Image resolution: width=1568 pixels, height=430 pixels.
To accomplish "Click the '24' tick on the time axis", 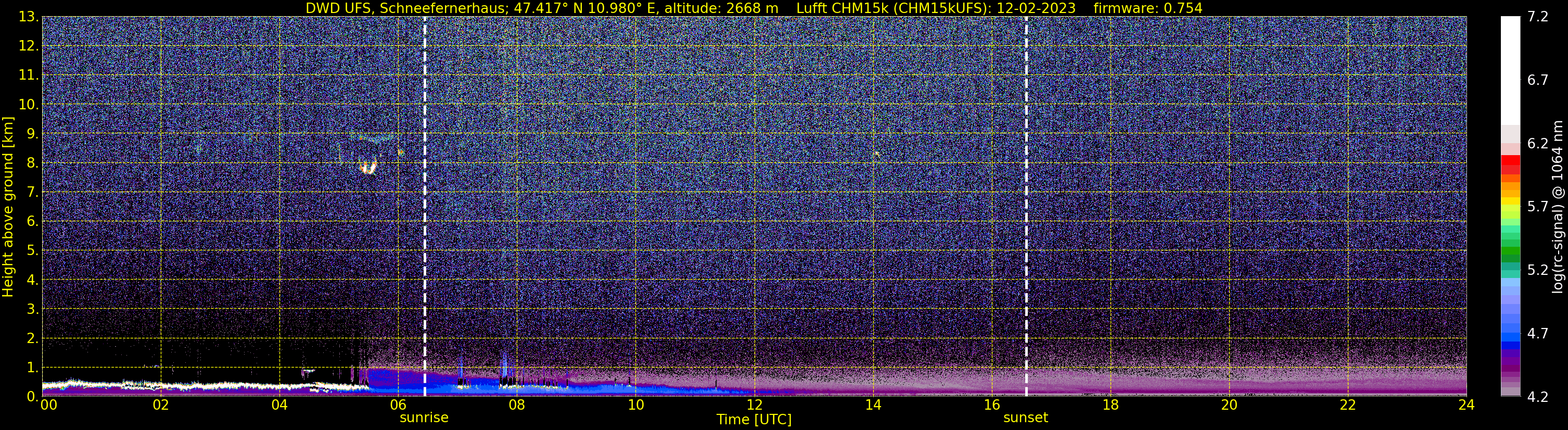I will pyautogui.click(x=1467, y=405).
